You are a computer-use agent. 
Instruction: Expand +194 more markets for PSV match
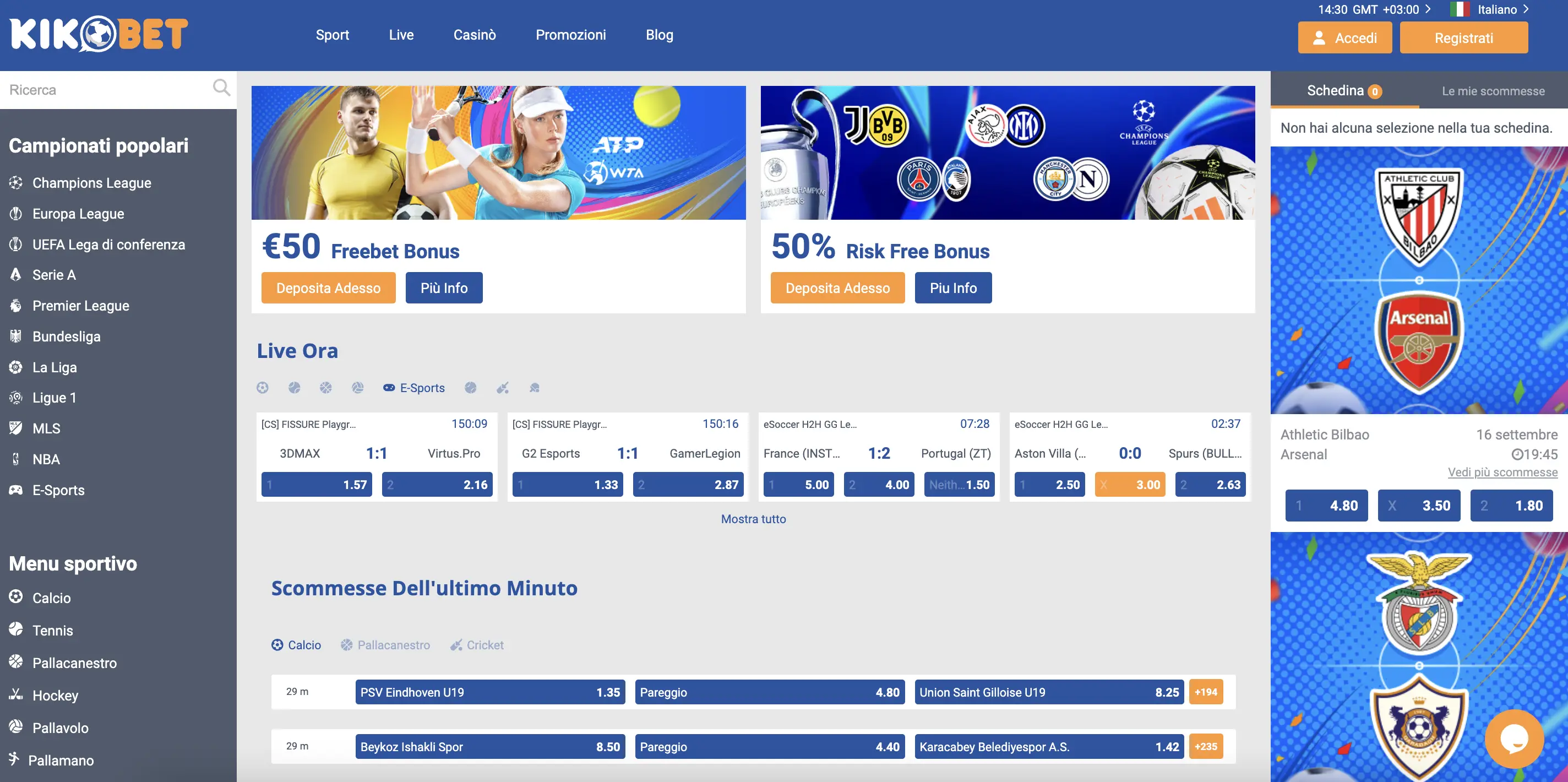coord(1206,692)
